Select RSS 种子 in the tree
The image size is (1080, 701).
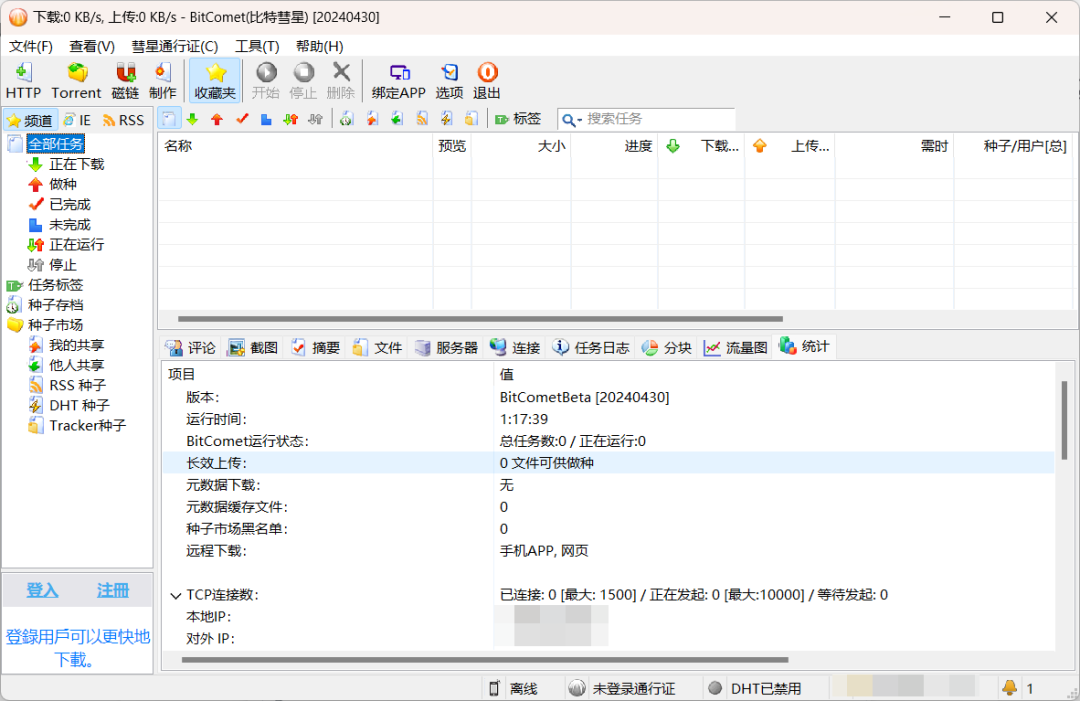coord(77,385)
